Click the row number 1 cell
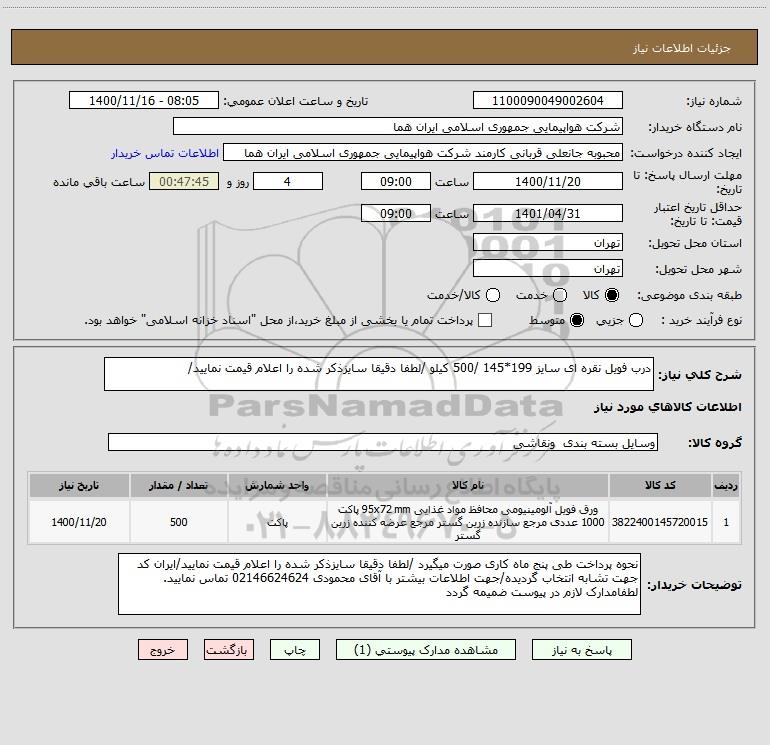770x745 pixels. (x=726, y=522)
